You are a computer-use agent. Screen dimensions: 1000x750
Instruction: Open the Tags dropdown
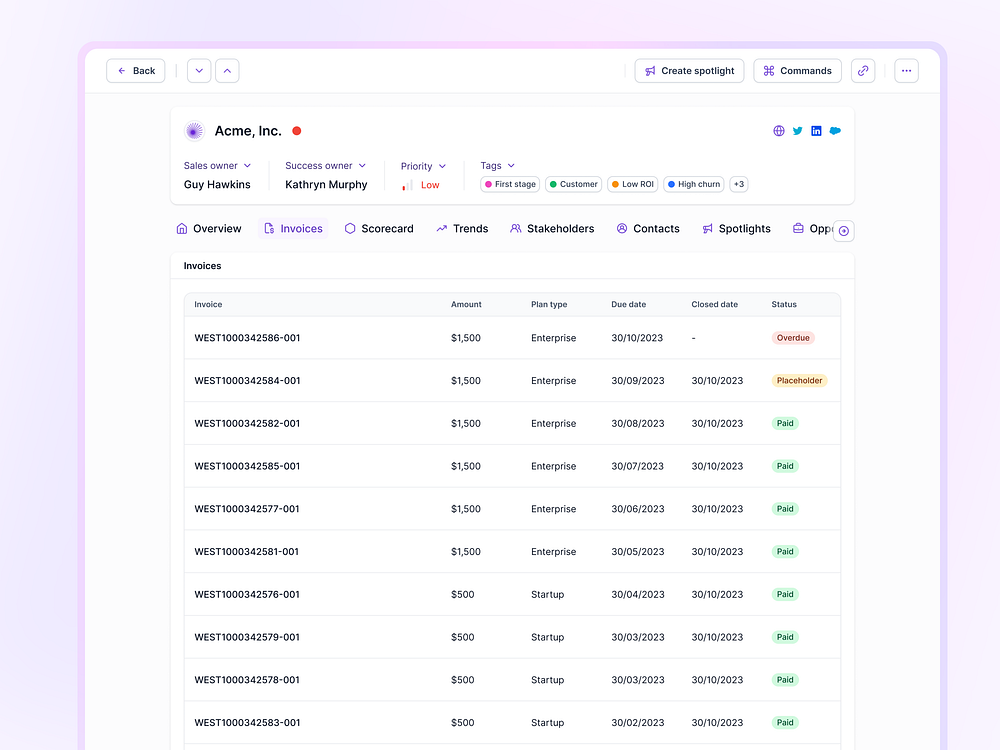497,166
